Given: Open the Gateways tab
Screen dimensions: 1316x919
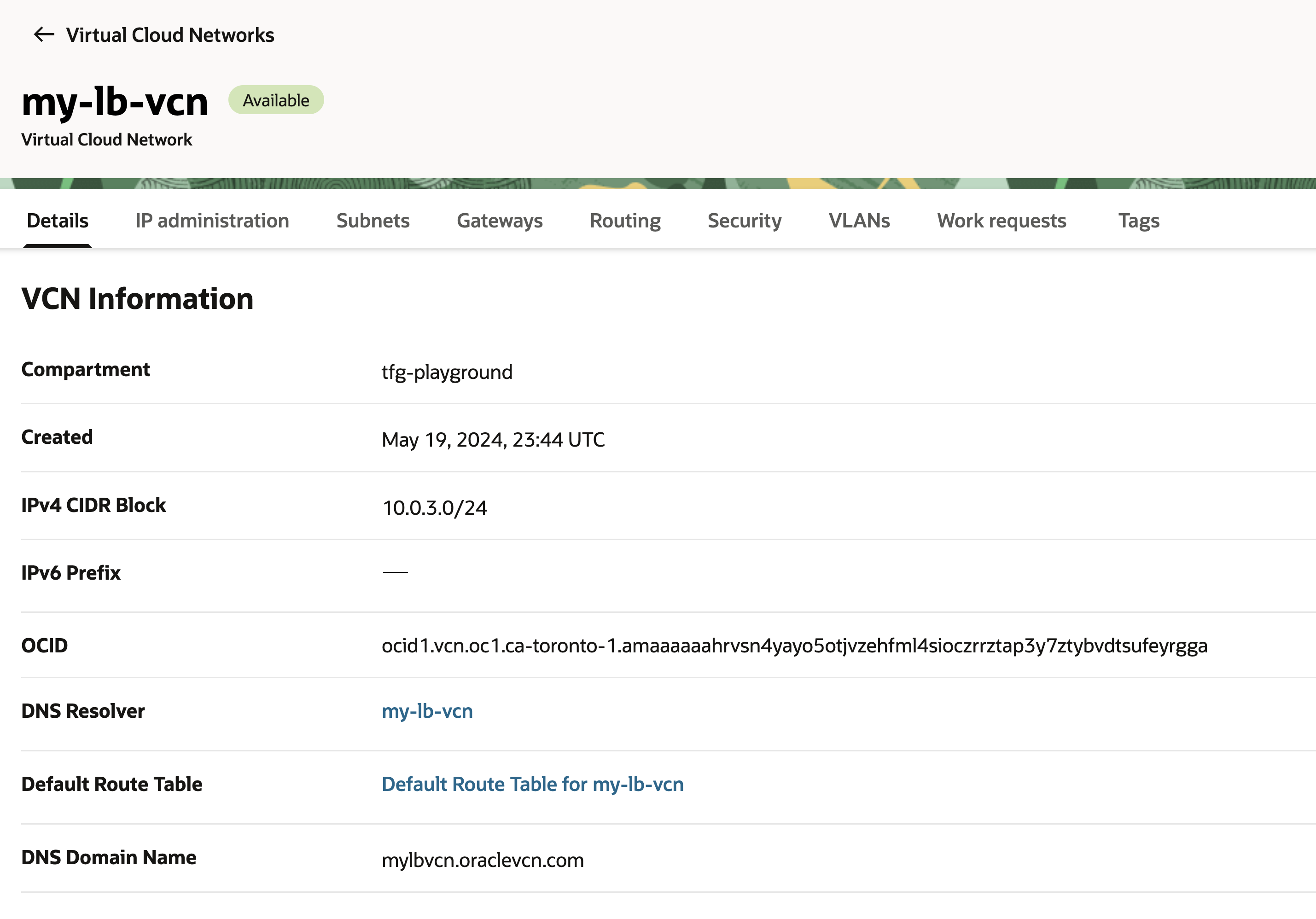Looking at the screenshot, I should click(x=499, y=221).
